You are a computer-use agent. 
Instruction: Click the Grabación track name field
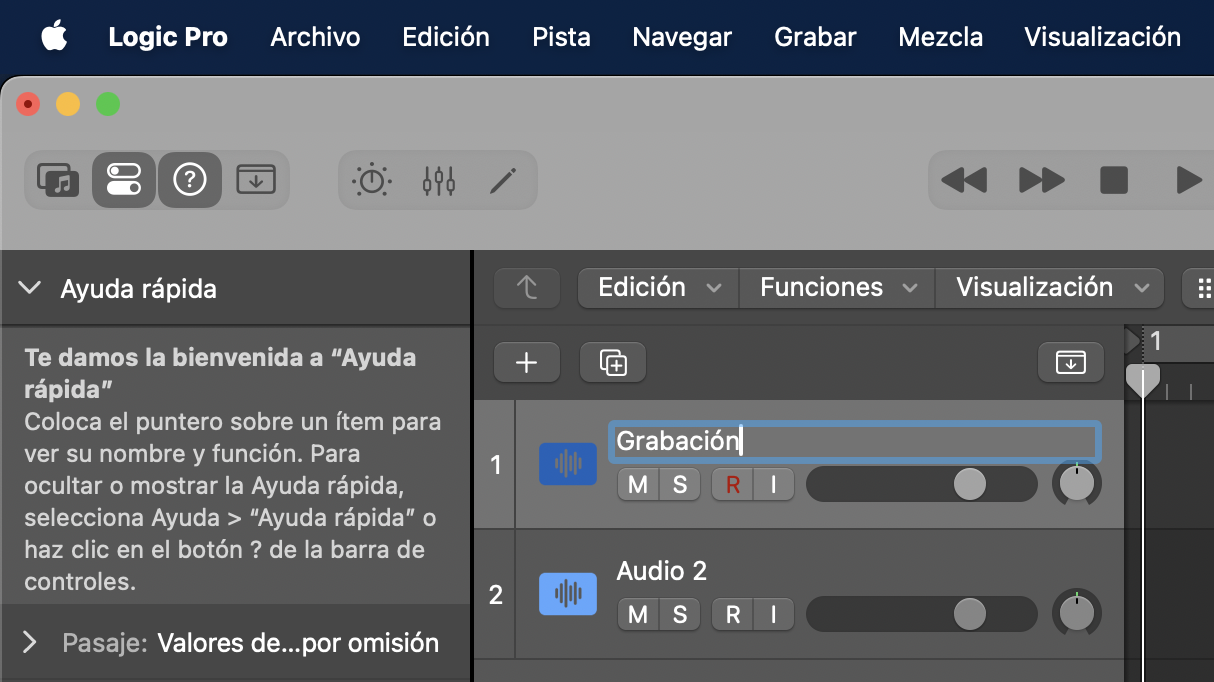click(x=854, y=441)
